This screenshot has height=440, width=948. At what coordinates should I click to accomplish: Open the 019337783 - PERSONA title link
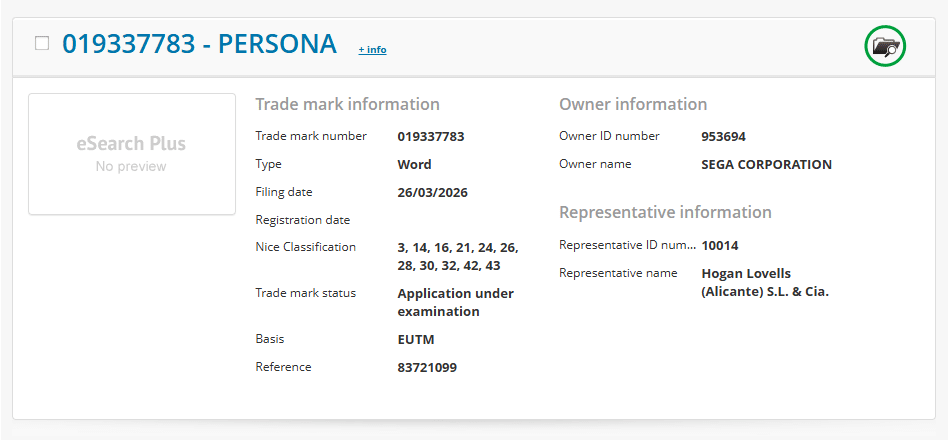click(199, 44)
